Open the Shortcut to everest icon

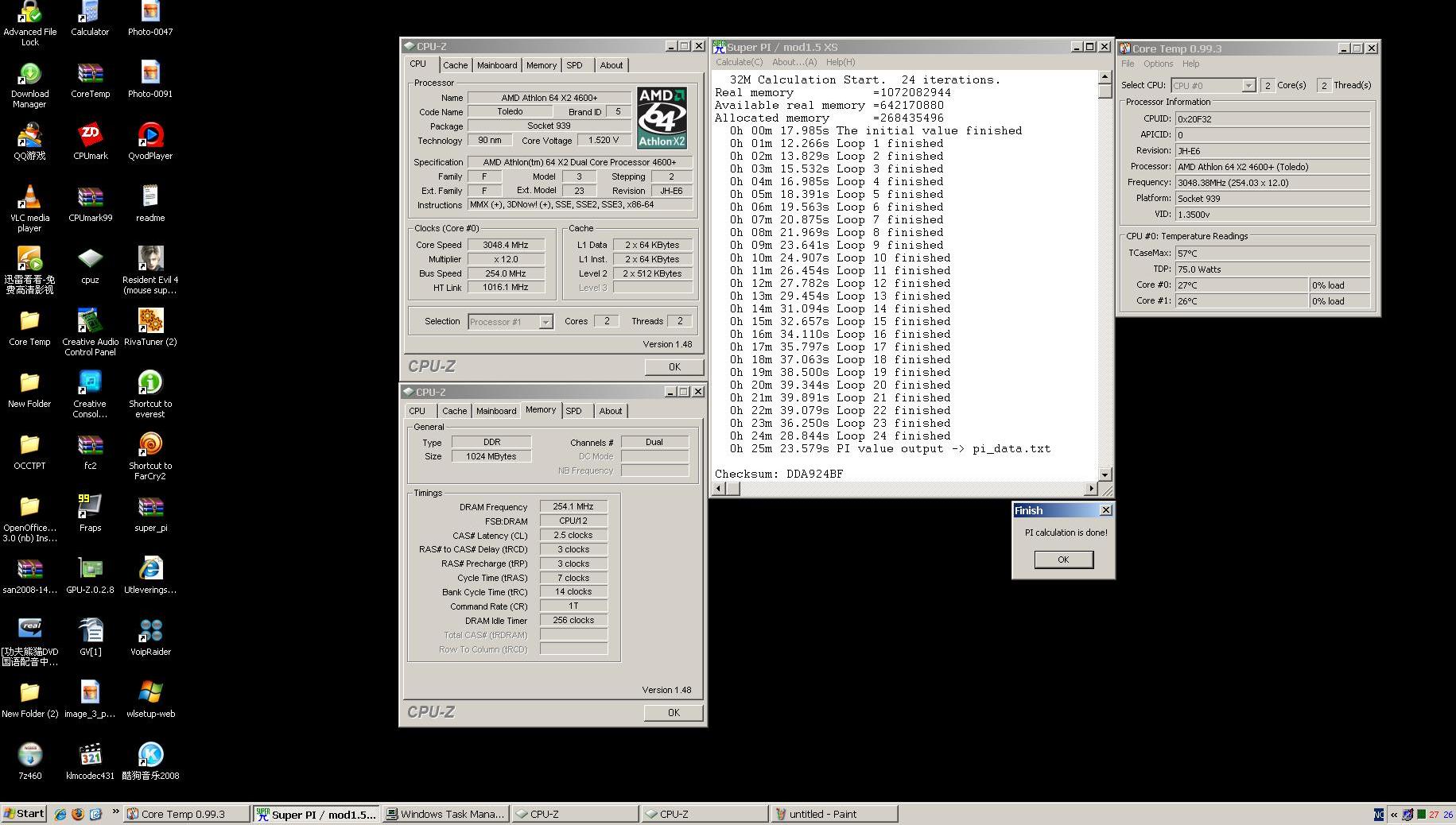point(150,394)
